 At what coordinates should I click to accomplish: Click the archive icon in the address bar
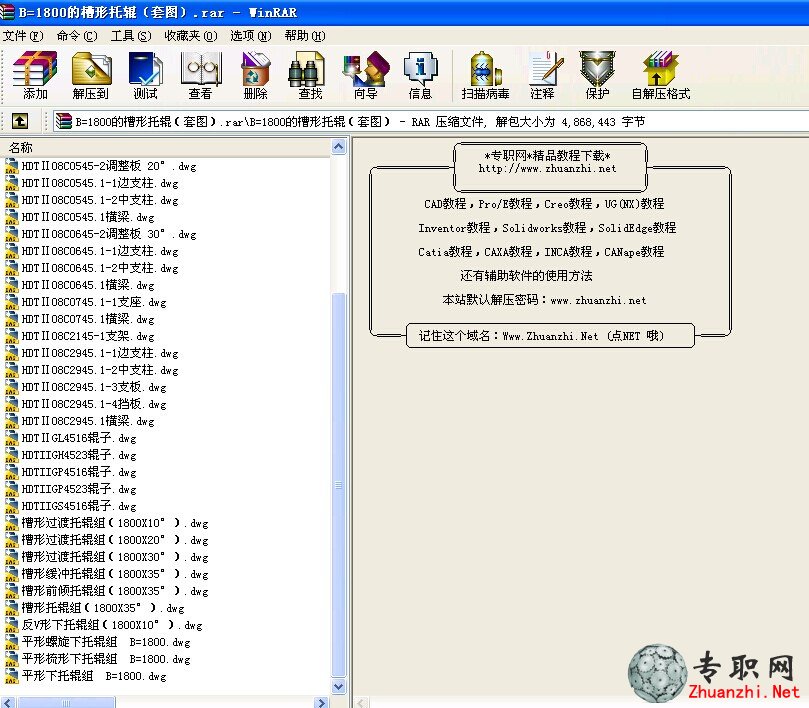pyautogui.click(x=63, y=121)
